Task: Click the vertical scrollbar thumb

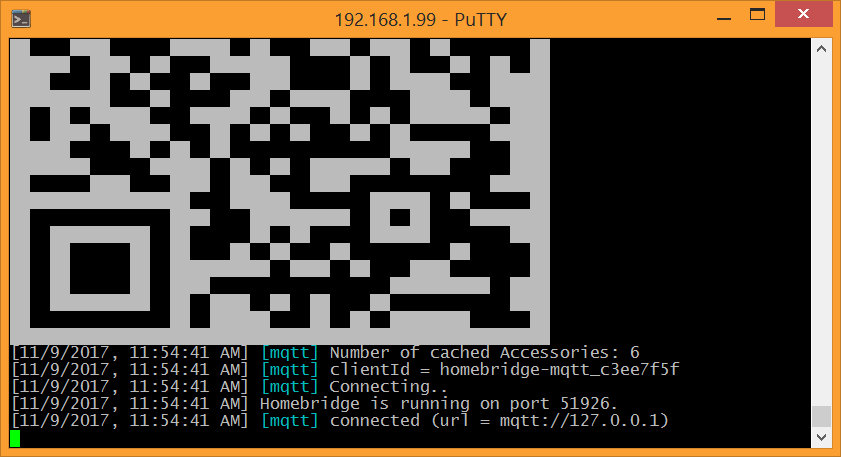Action: coord(821,416)
